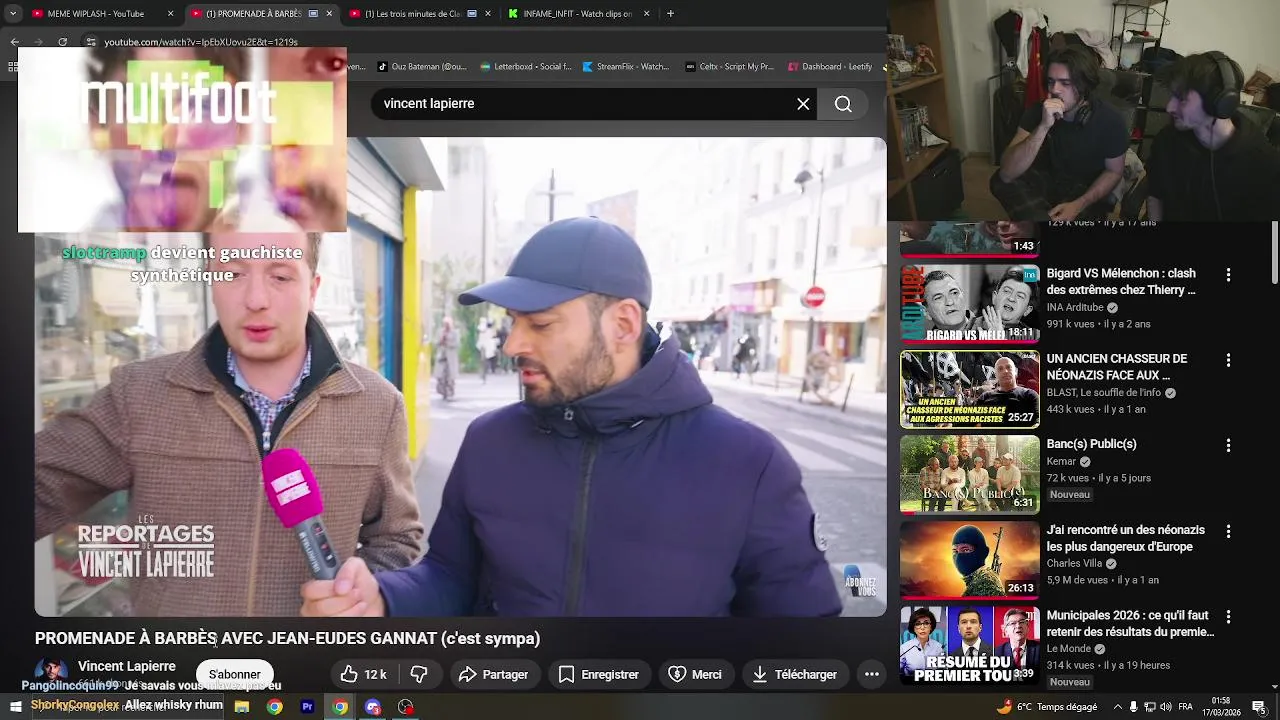
Task: Open the apps grid icon in bookmarks bar
Action: 12,67
